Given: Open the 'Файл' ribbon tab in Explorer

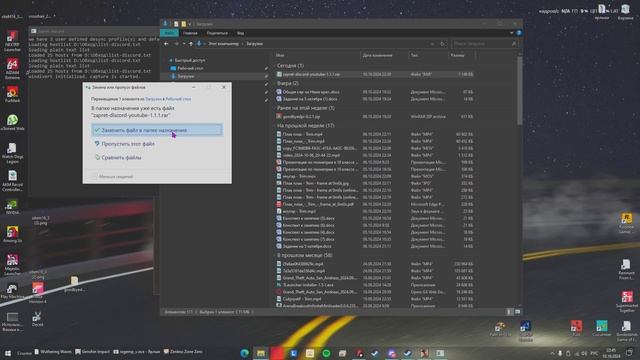Looking at the screenshot, I should tap(169, 33).
